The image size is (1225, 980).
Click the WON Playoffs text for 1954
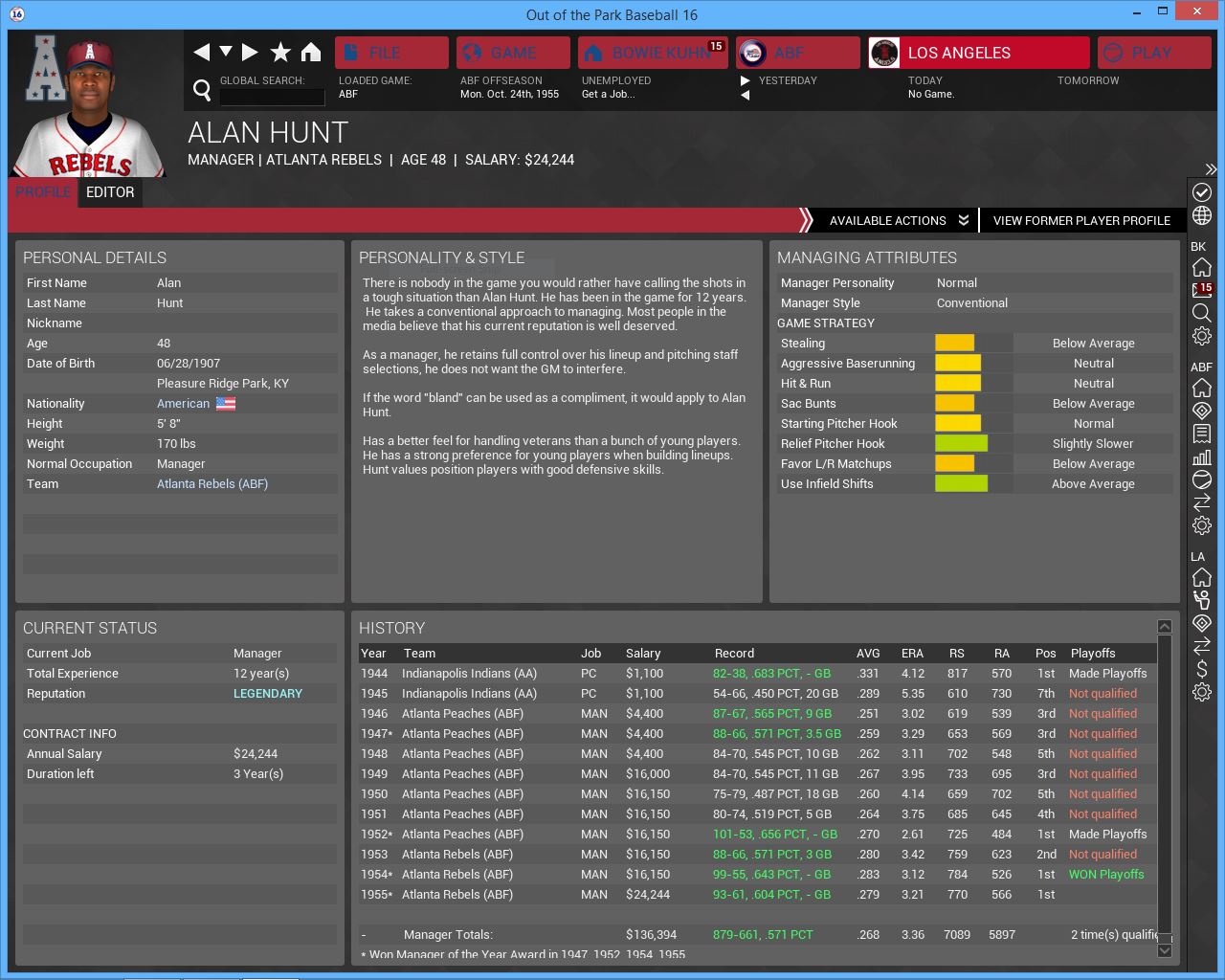pos(1106,875)
